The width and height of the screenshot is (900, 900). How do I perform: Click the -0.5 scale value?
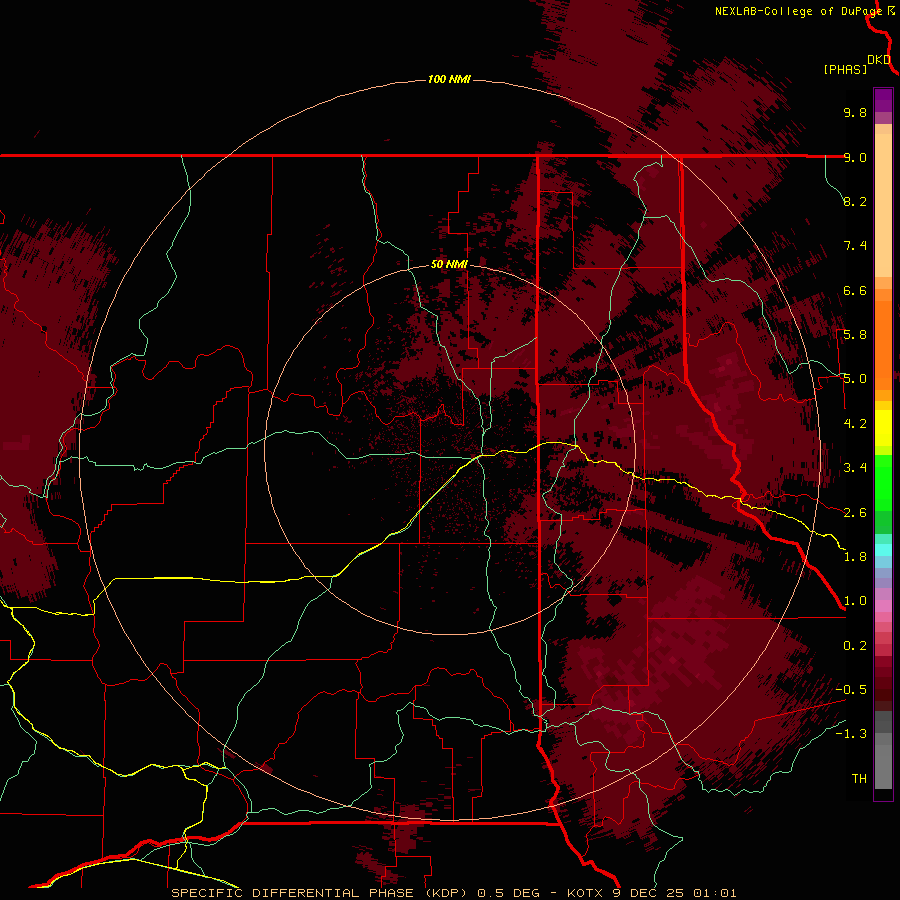[x=851, y=690]
